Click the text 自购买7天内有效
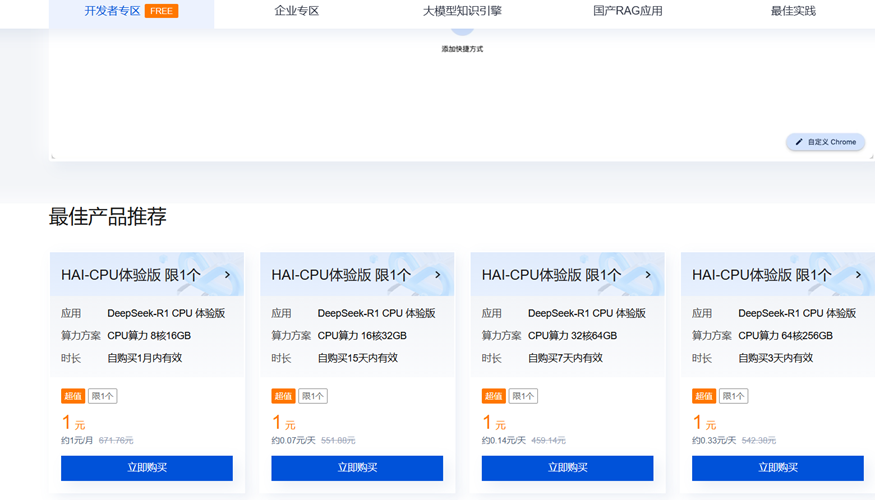 pyautogui.click(x=565, y=358)
